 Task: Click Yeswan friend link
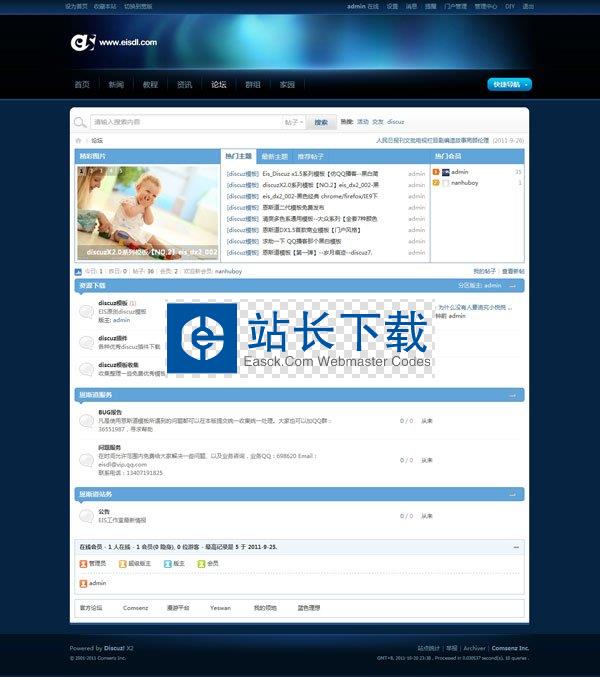point(221,608)
